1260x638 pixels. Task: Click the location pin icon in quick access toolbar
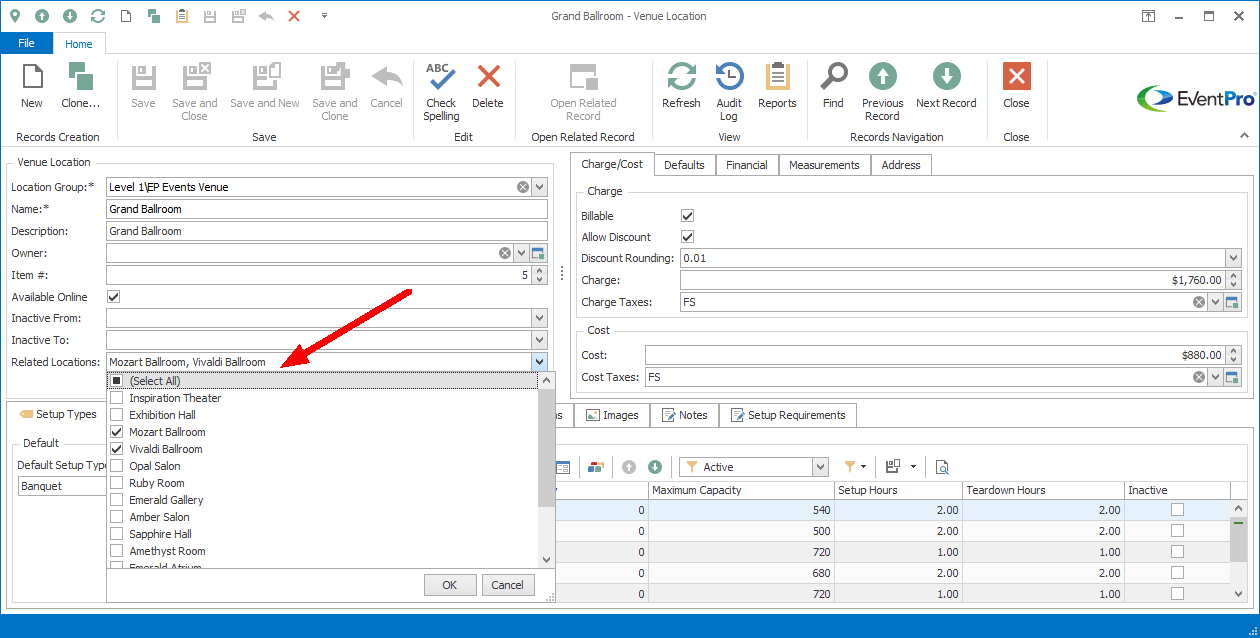15,16
